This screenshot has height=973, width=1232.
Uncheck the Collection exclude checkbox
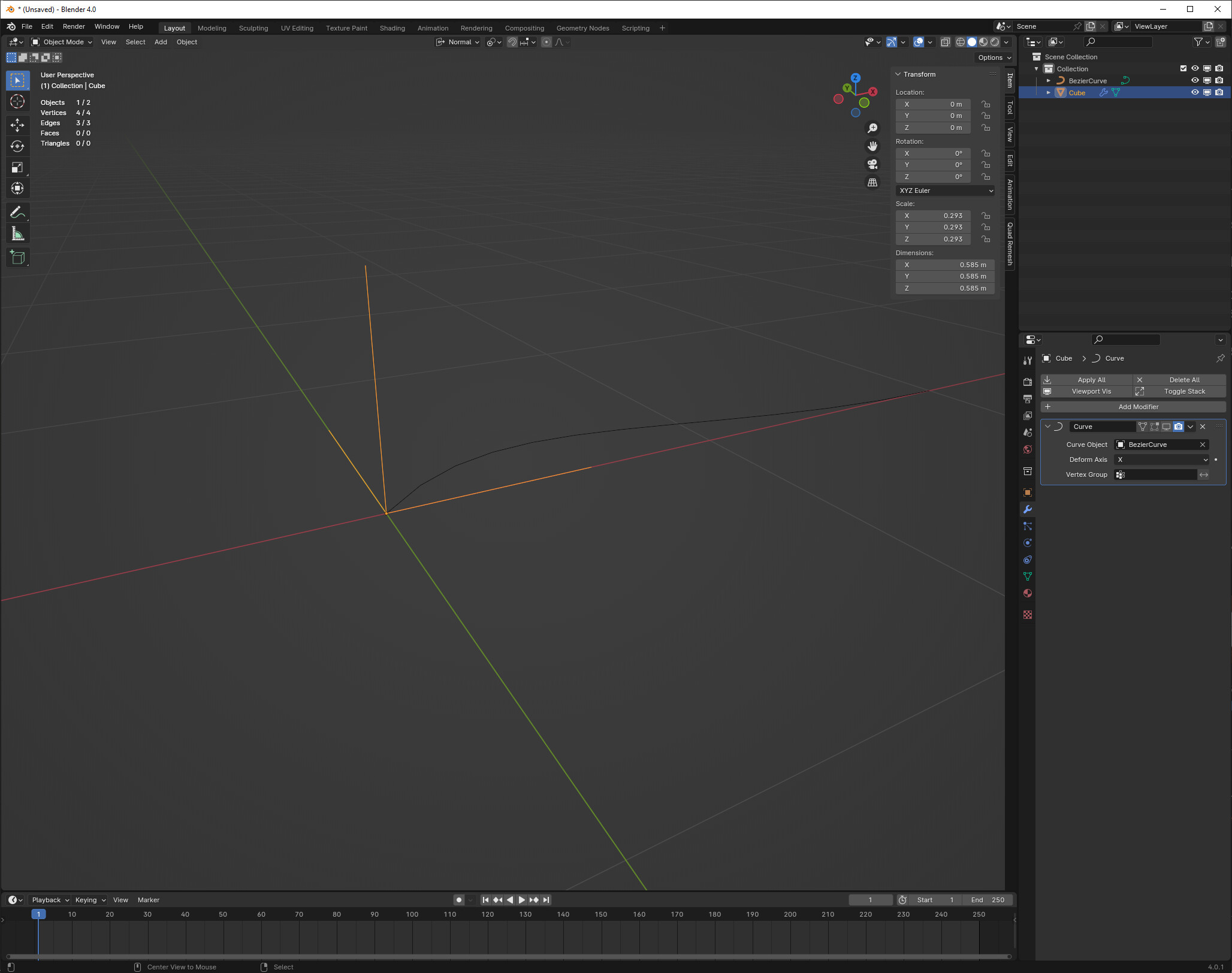coord(1183,68)
